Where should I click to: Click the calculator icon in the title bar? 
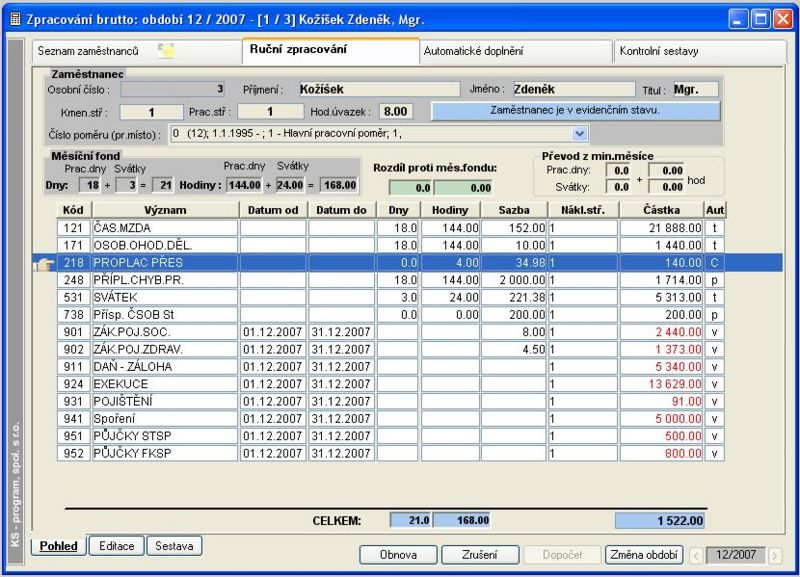(x=15, y=19)
